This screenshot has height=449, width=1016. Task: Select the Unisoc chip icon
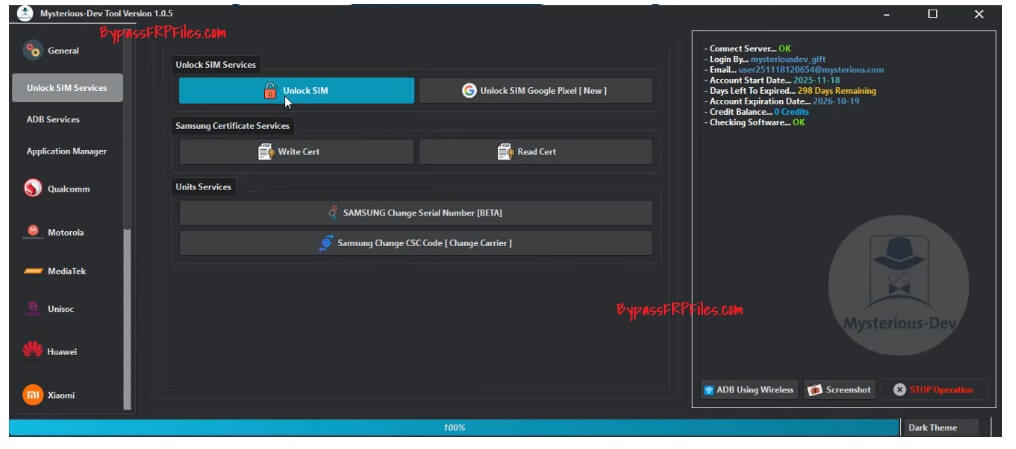click(32, 308)
